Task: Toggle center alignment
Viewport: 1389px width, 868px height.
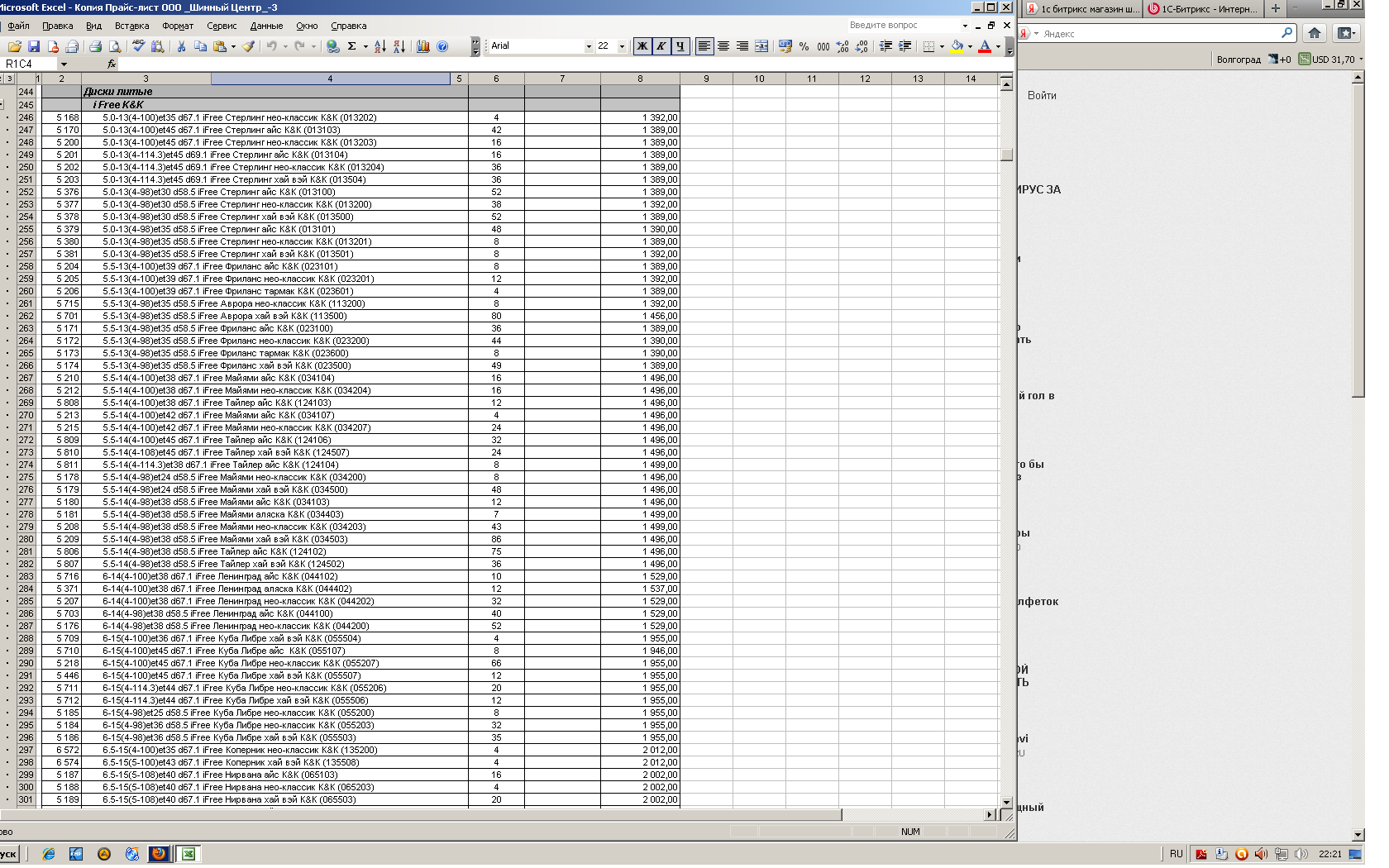Action: (723, 46)
